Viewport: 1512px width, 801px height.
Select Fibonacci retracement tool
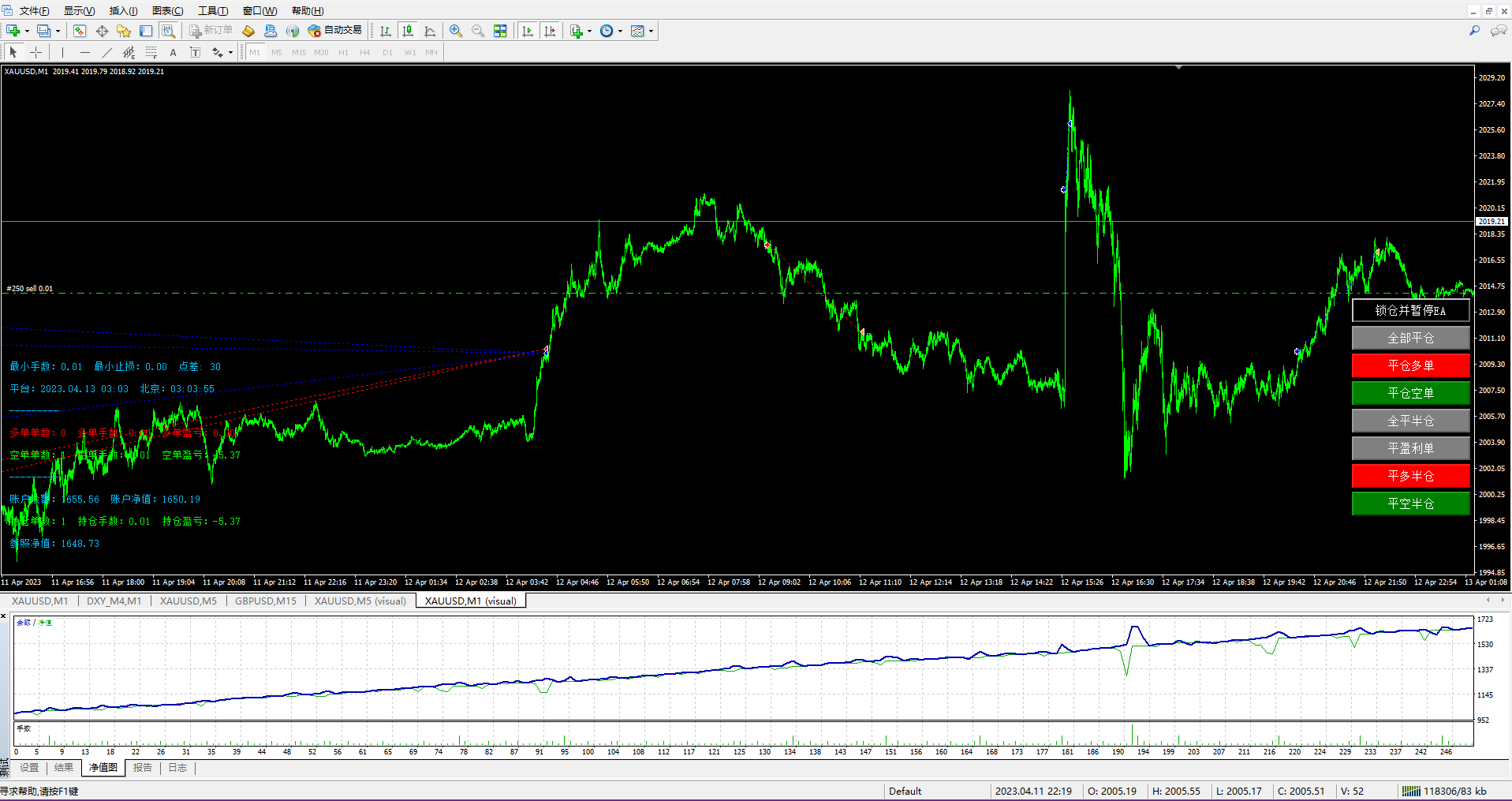(x=151, y=52)
